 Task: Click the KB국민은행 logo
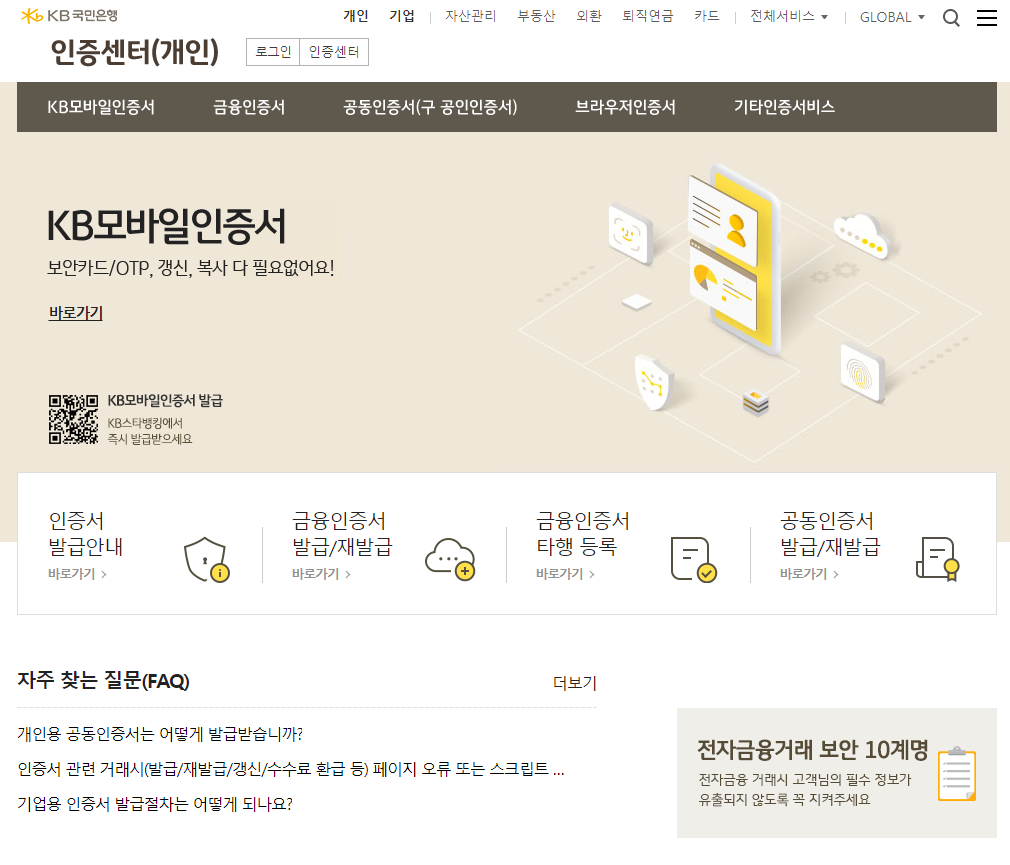pyautogui.click(x=69, y=15)
